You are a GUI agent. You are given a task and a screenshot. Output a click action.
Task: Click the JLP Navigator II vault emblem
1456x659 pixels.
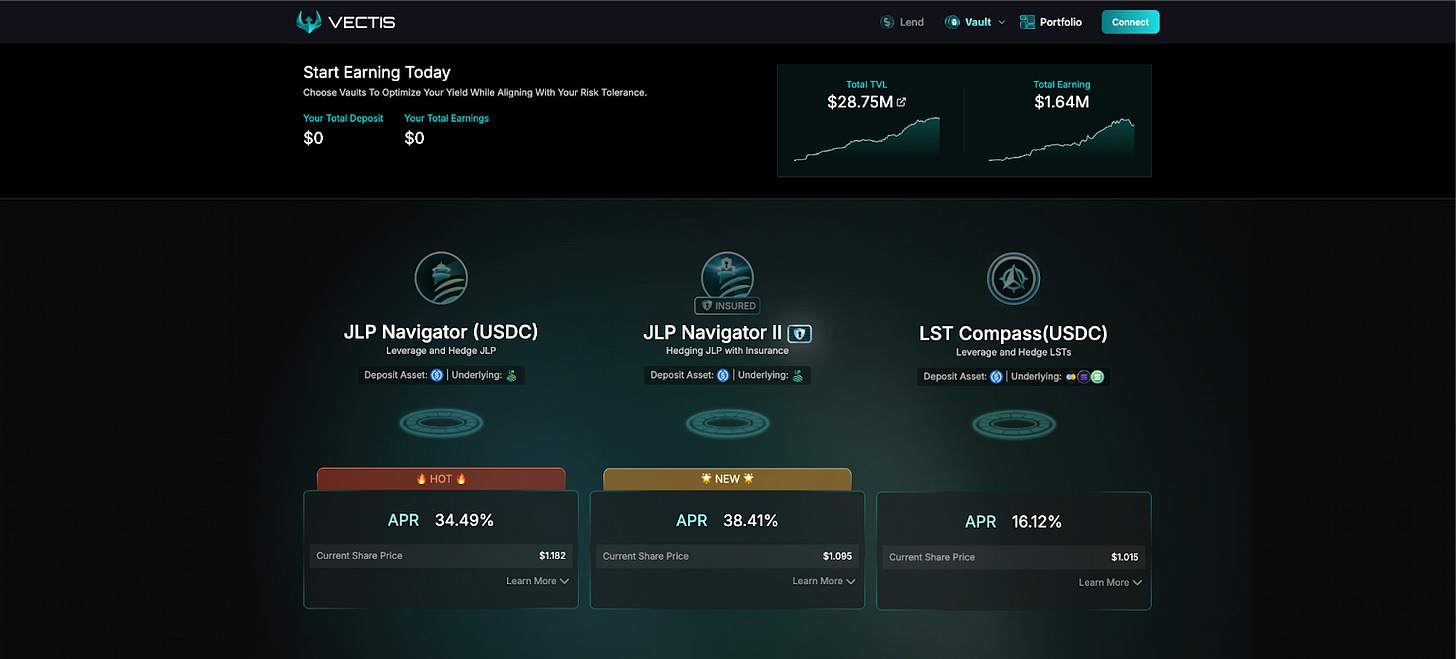pyautogui.click(x=727, y=276)
